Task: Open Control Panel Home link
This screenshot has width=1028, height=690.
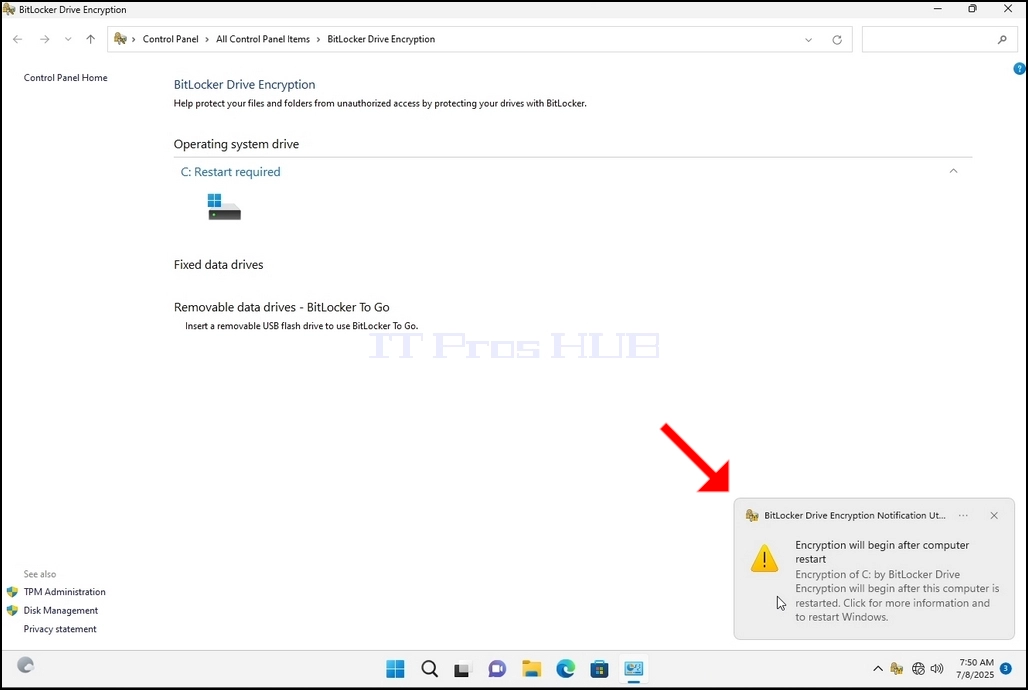Action: pos(66,77)
